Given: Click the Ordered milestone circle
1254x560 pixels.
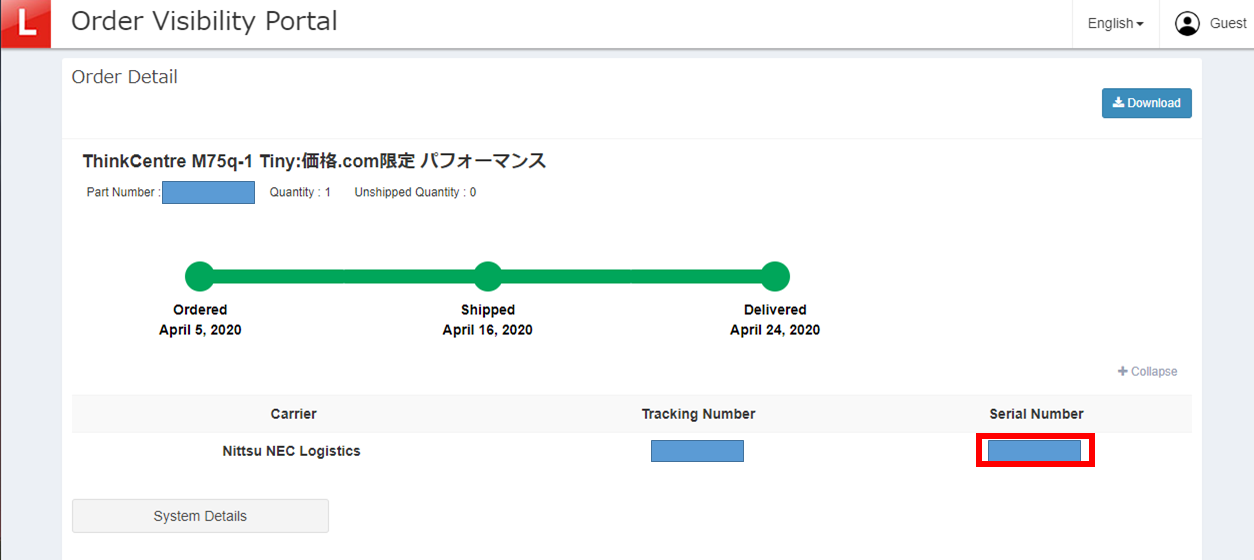Looking at the screenshot, I should click(x=200, y=276).
